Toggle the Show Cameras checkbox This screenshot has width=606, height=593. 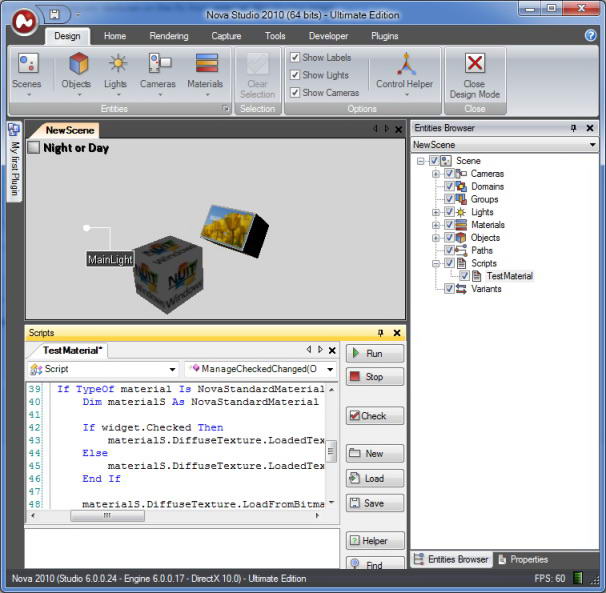pos(295,93)
